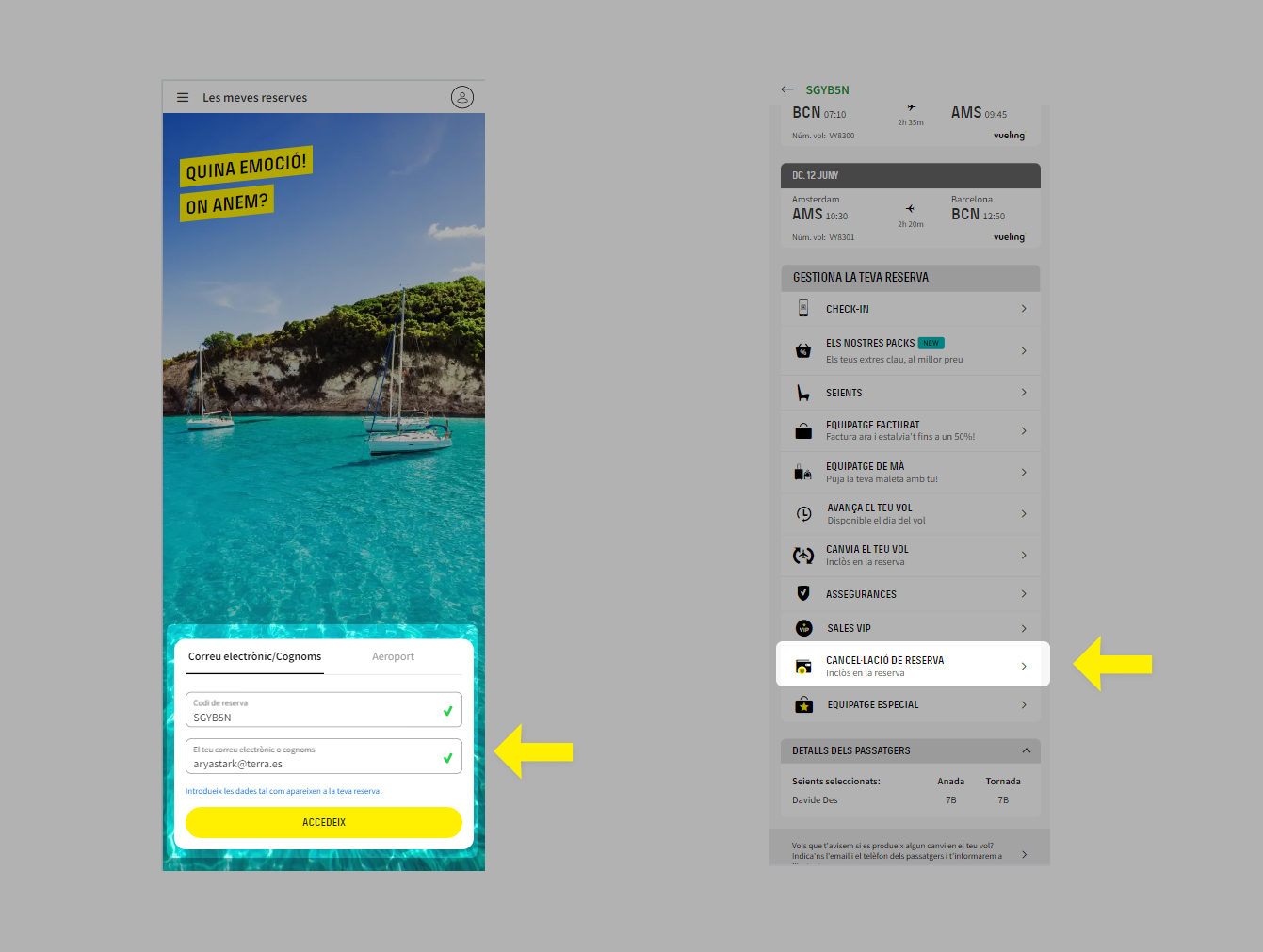Select the Correu electrònic/Cognoms tab

click(254, 657)
